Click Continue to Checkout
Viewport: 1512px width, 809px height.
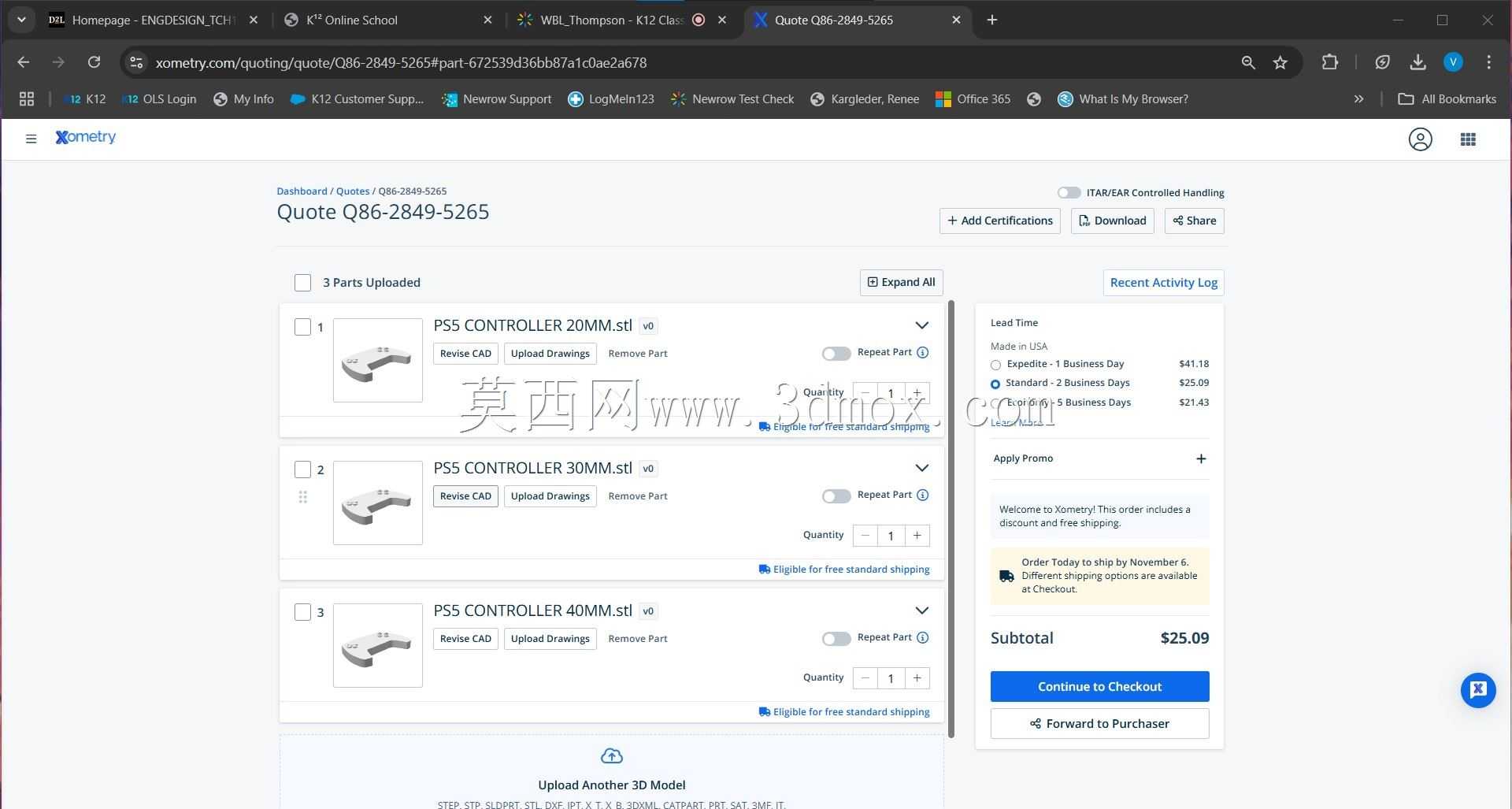coord(1099,687)
